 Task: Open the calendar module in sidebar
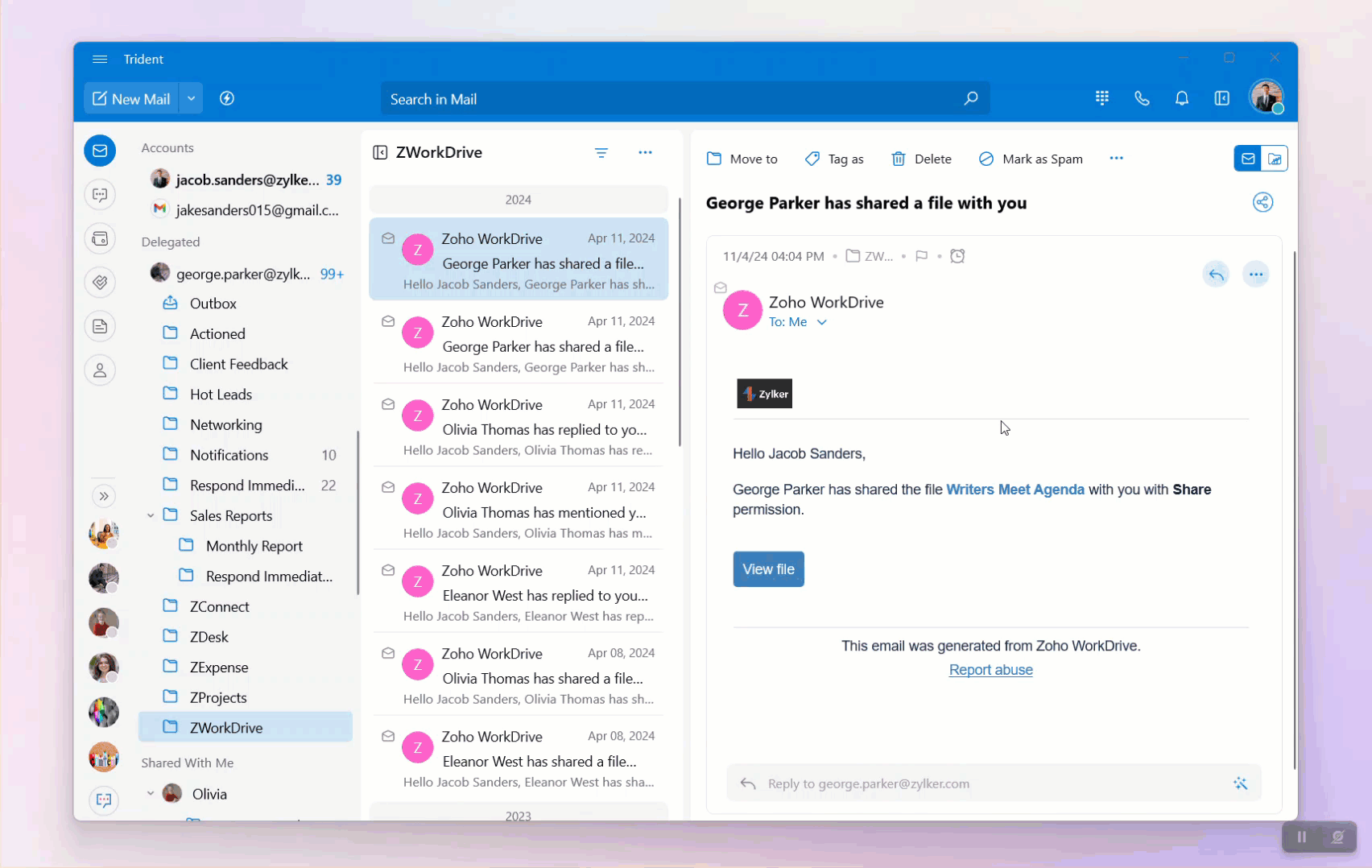[100, 238]
